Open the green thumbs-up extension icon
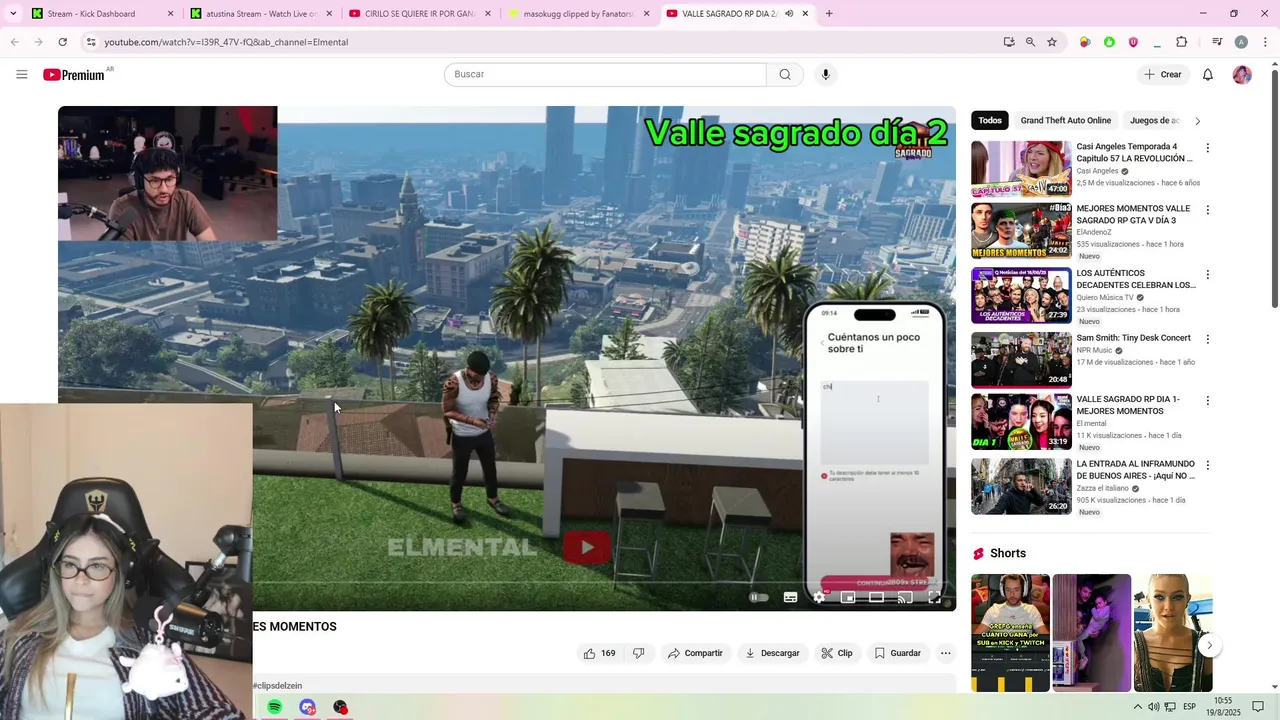1280x720 pixels. (1109, 42)
